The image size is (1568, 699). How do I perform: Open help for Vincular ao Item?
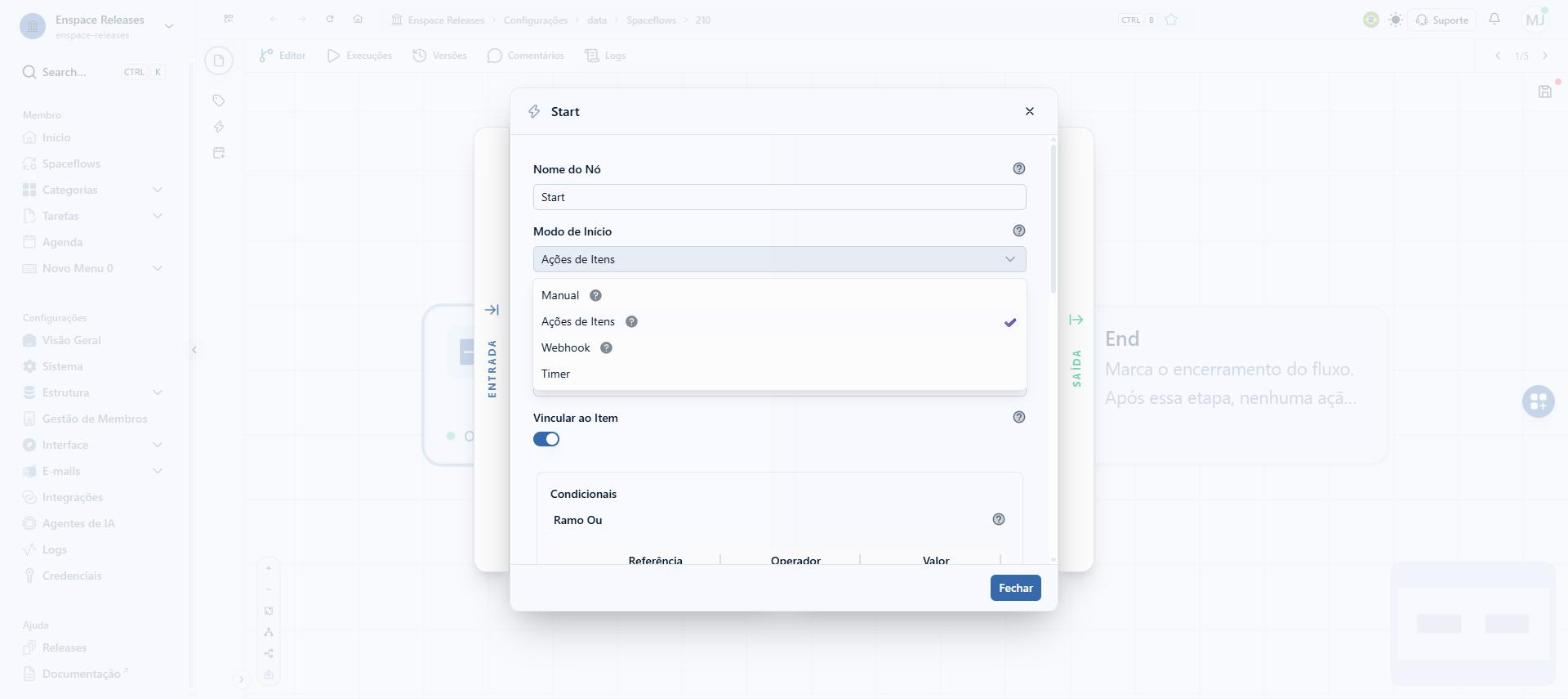[x=1019, y=417]
